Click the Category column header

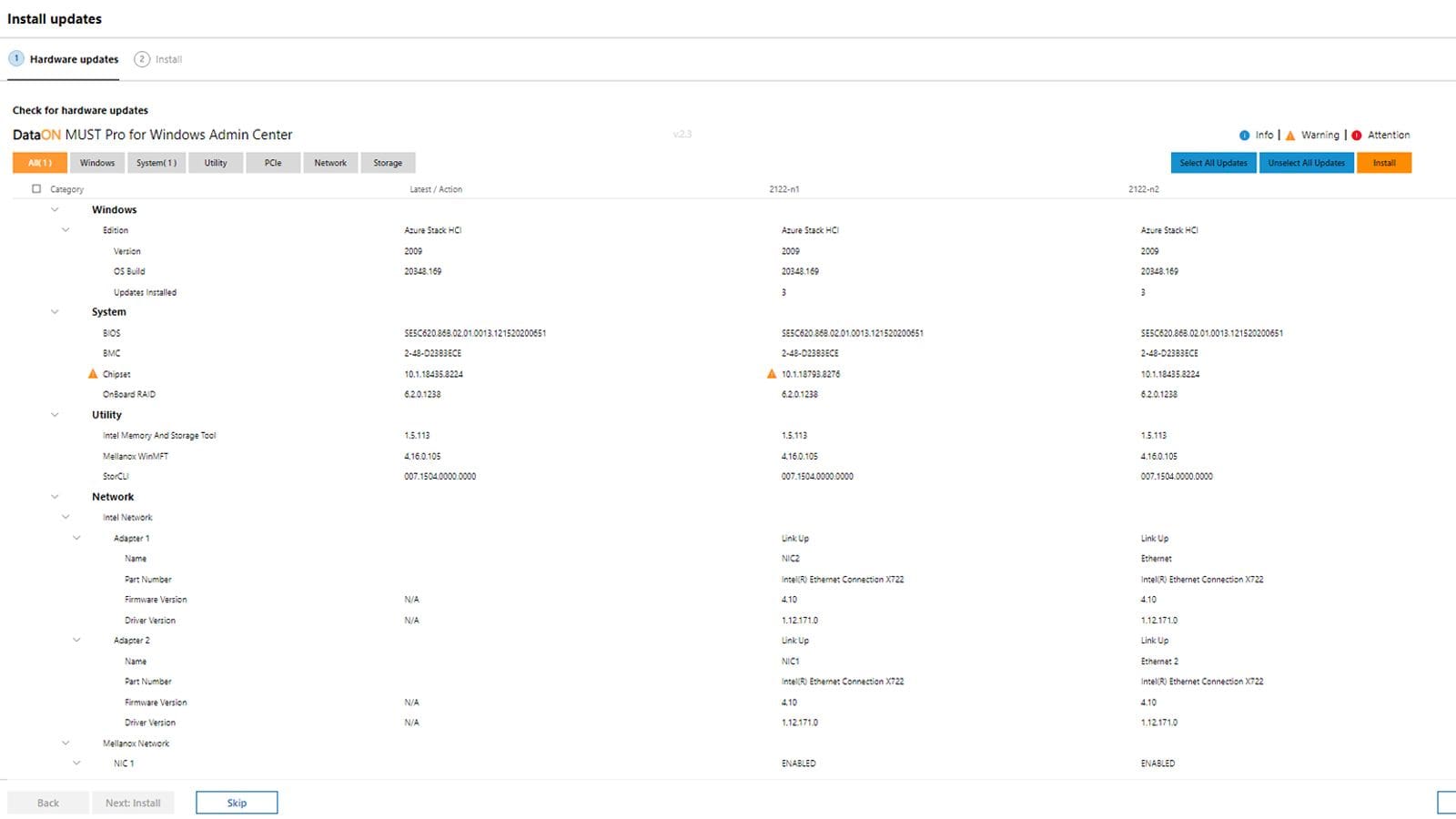pyautogui.click(x=66, y=189)
